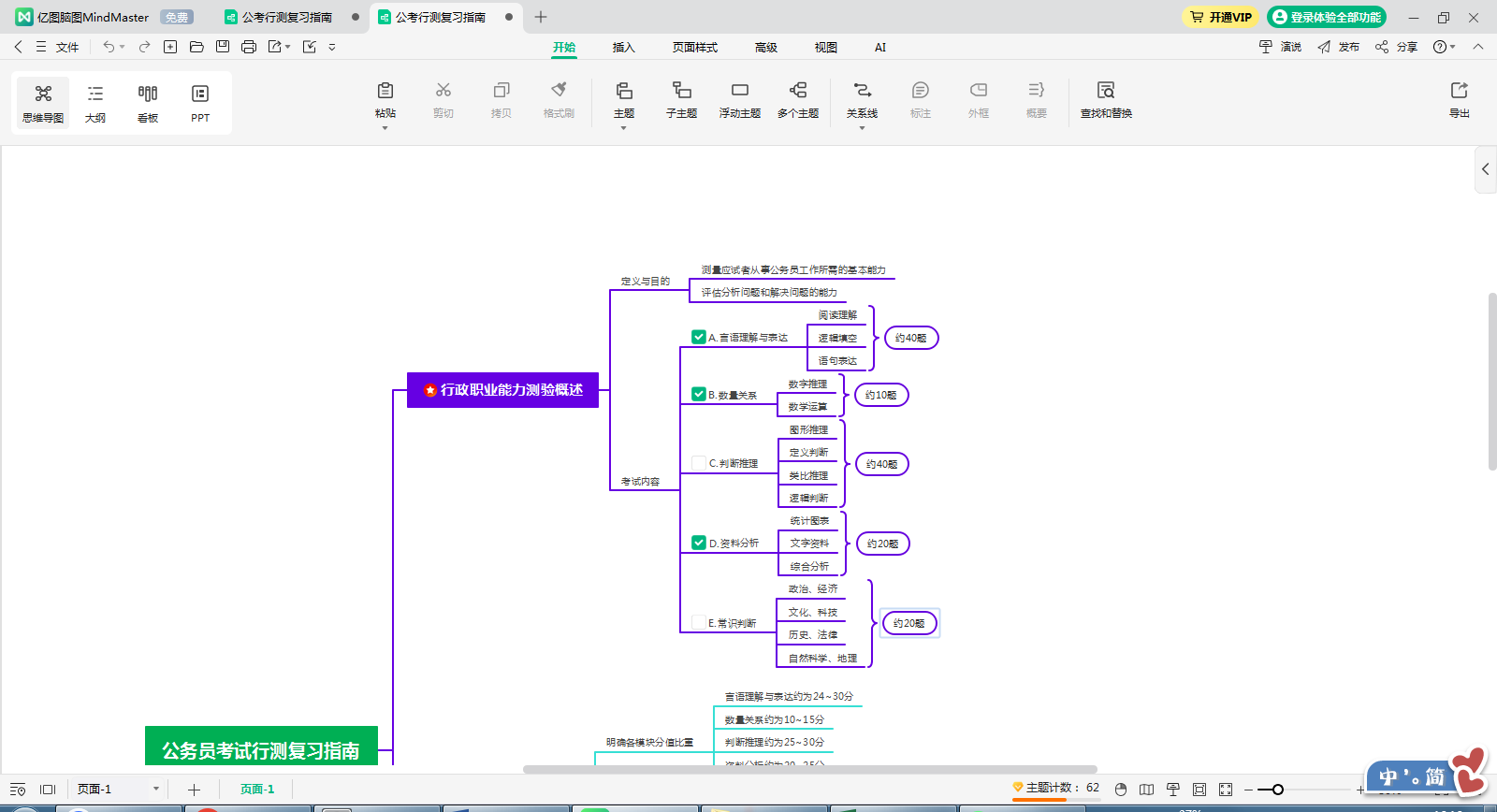Open the PPT view mode
The image size is (1497, 812).
[200, 103]
